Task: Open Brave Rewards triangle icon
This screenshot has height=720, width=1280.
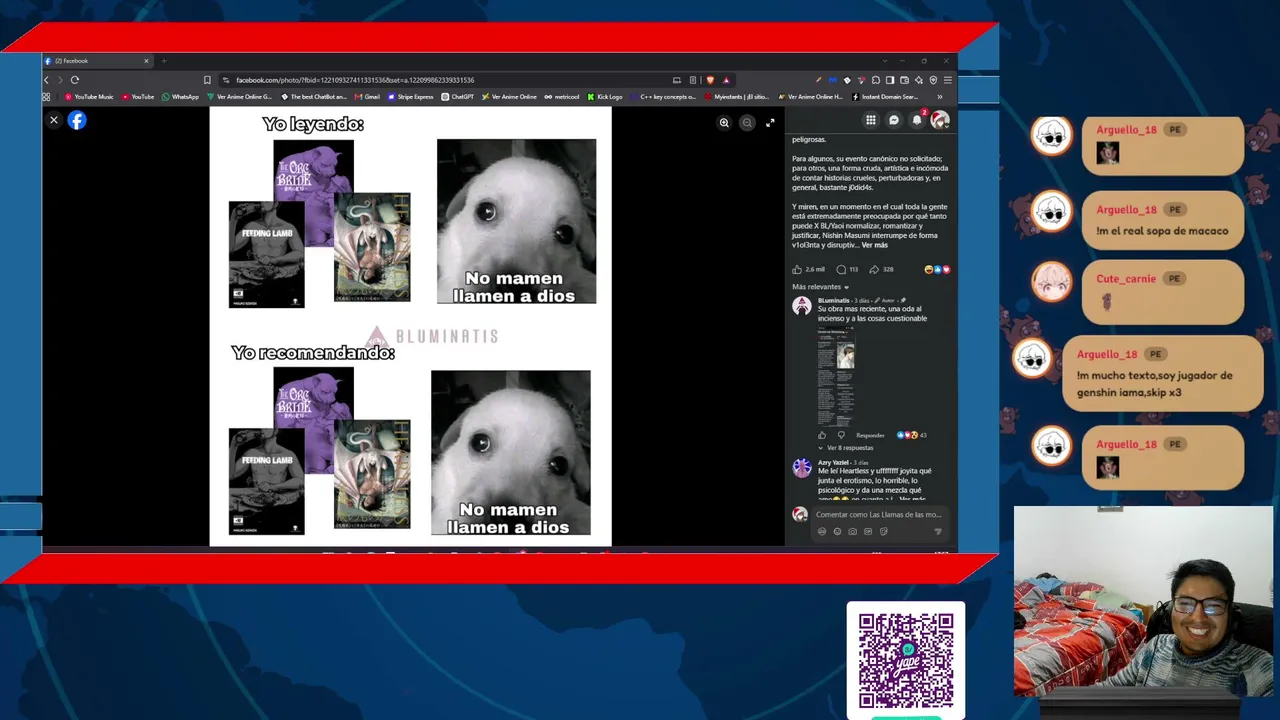Action: click(x=727, y=80)
